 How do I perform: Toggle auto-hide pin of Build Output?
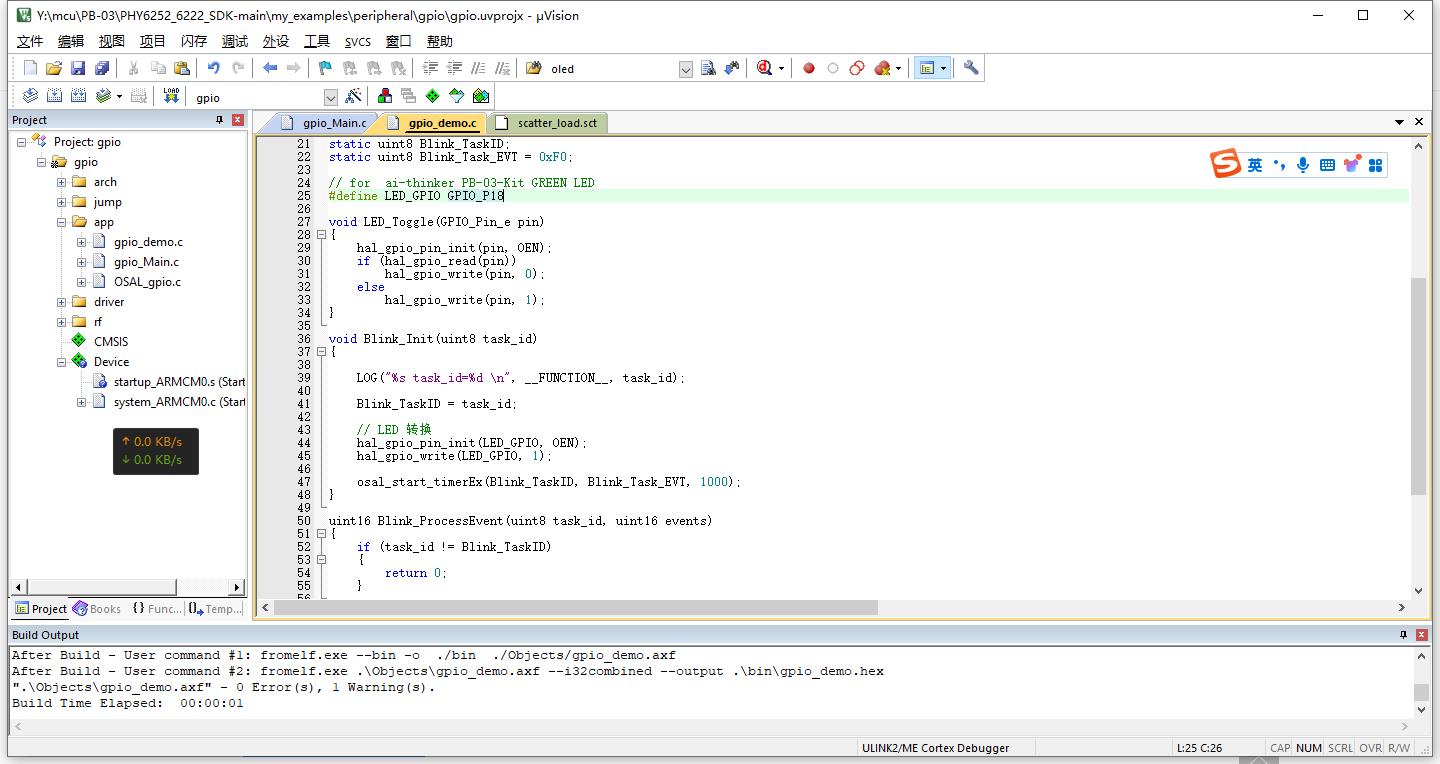point(1404,635)
